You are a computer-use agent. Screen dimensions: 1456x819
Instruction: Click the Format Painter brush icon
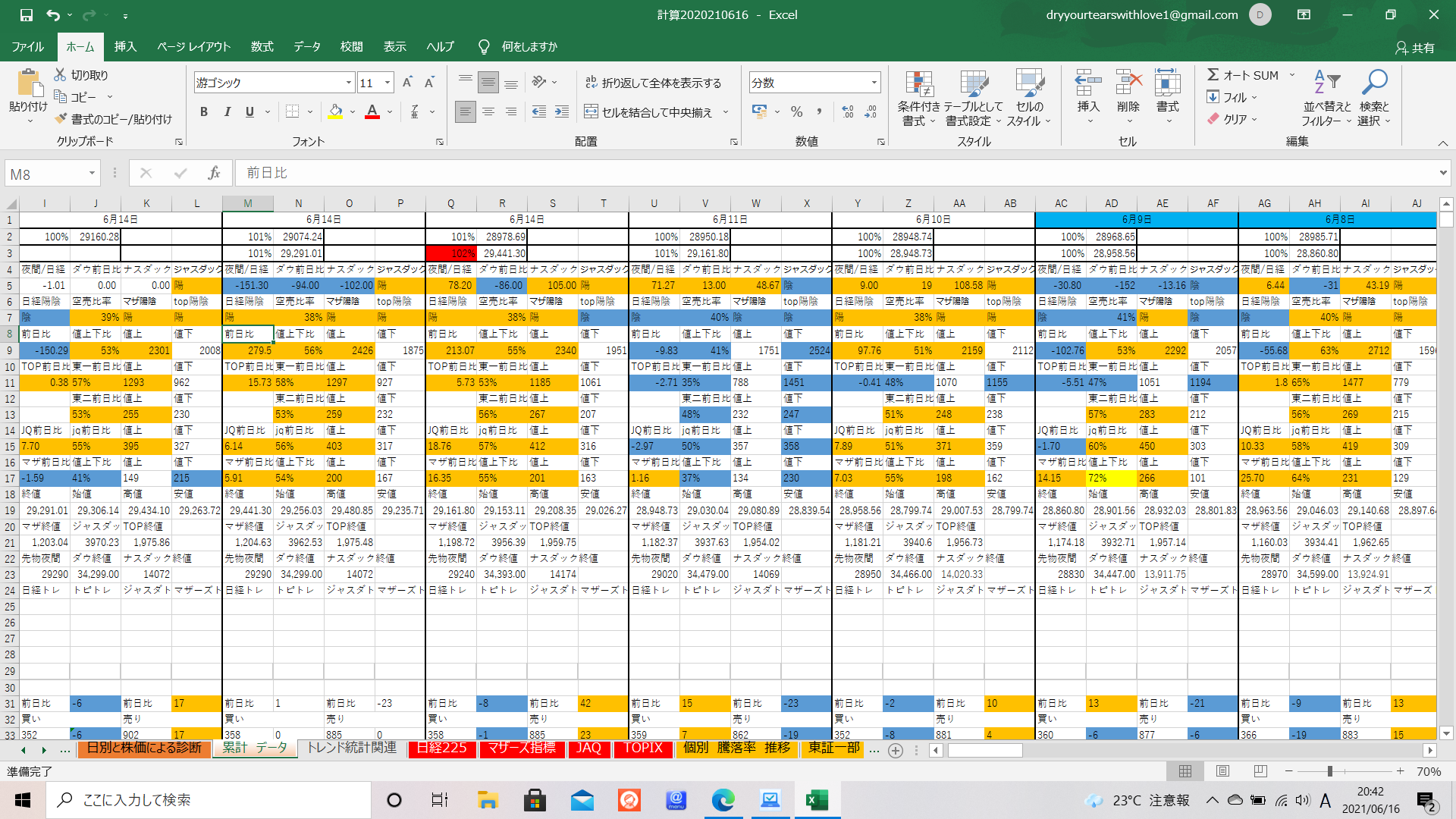61,119
